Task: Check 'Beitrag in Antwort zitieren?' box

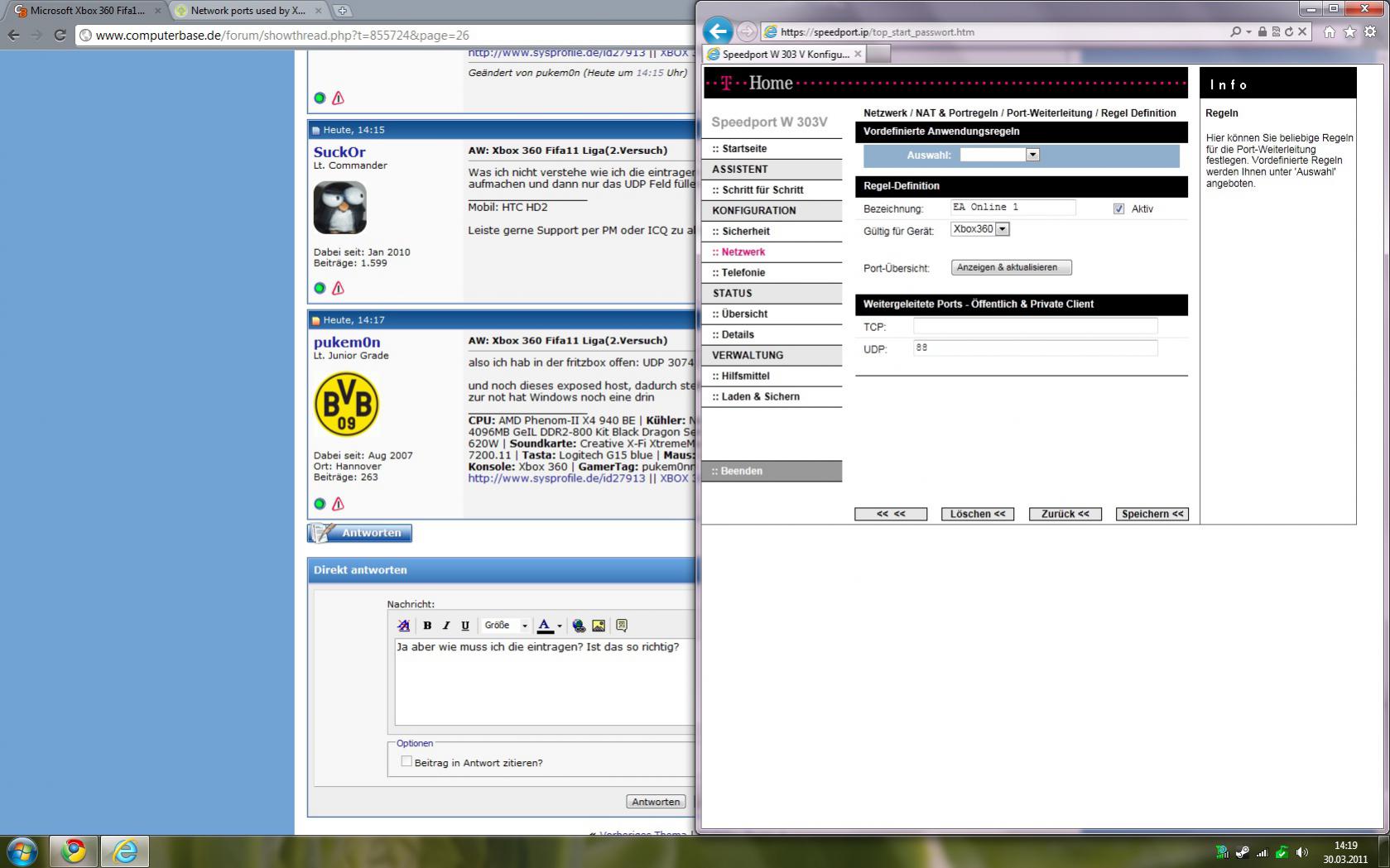Action: (x=406, y=761)
